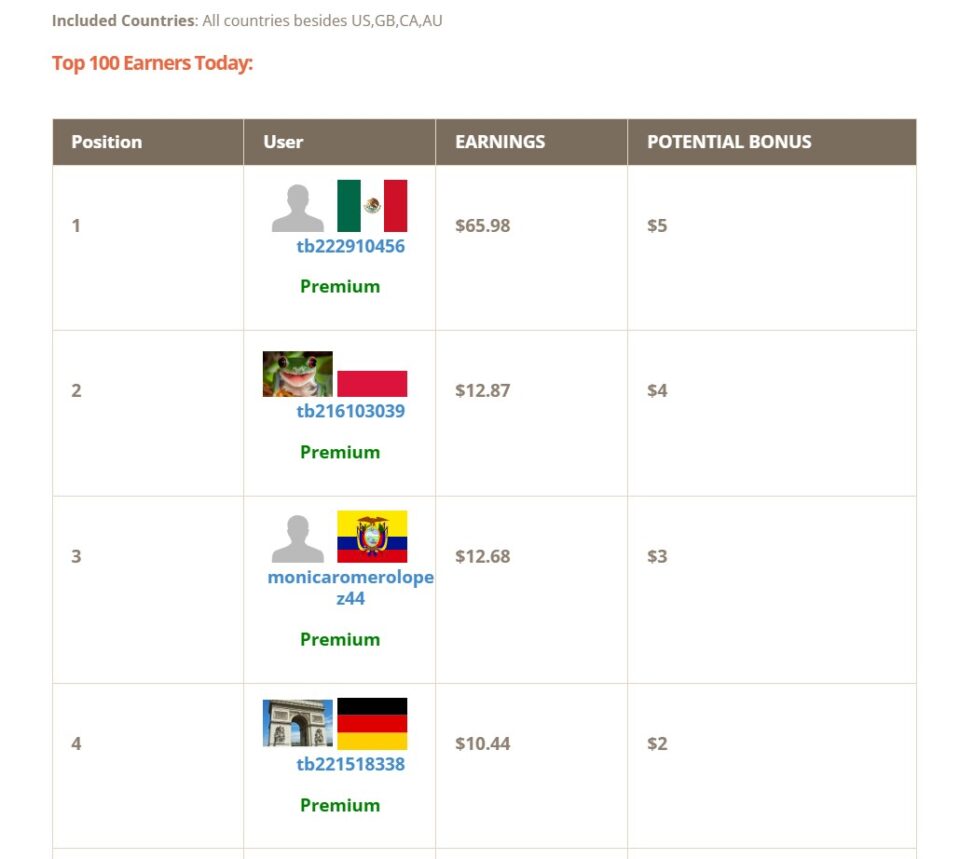Click the Ecuador flag icon
This screenshot has height=859, width=960.
pos(372,537)
